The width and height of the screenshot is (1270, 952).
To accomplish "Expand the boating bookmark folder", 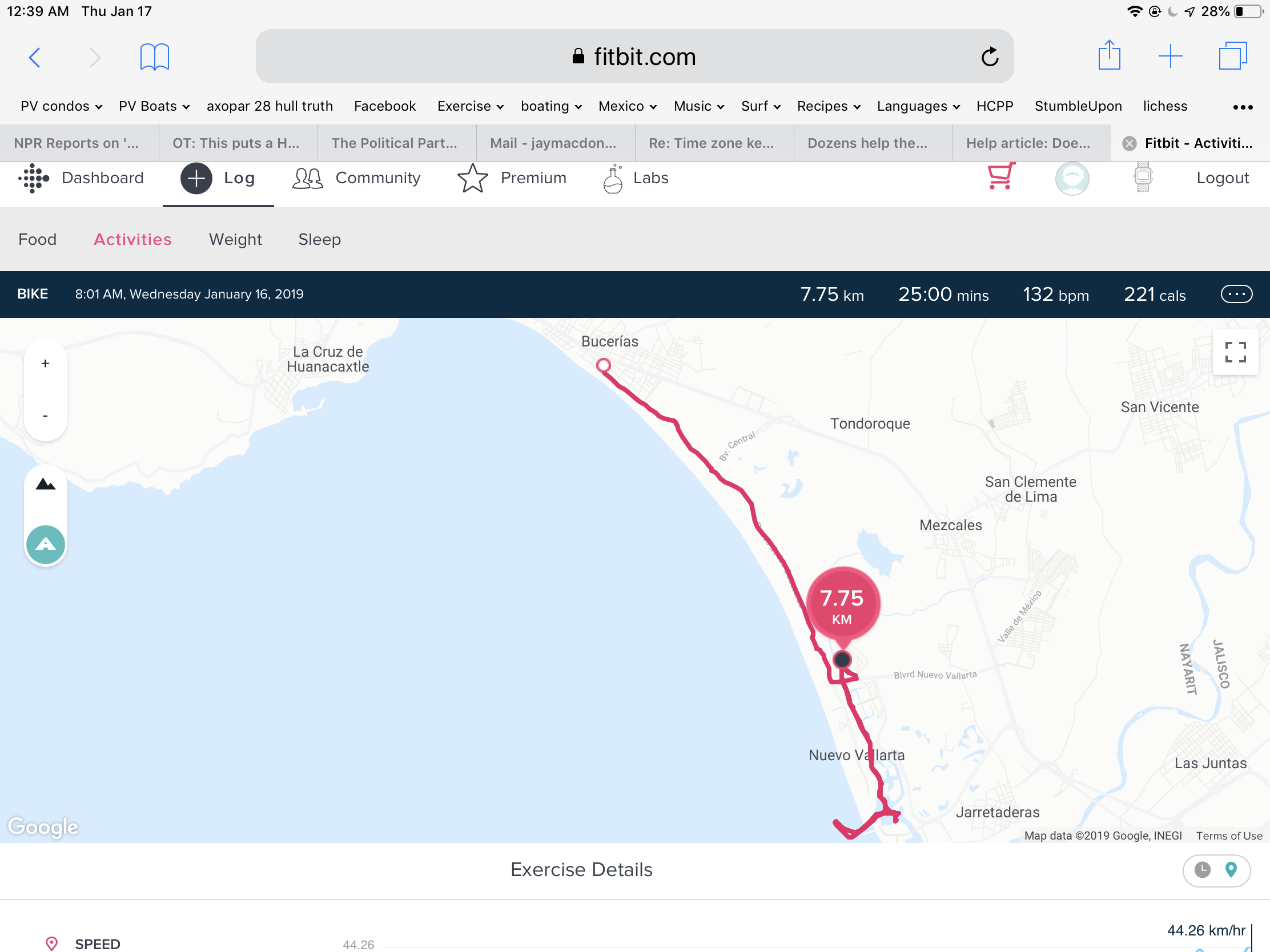I will [551, 107].
